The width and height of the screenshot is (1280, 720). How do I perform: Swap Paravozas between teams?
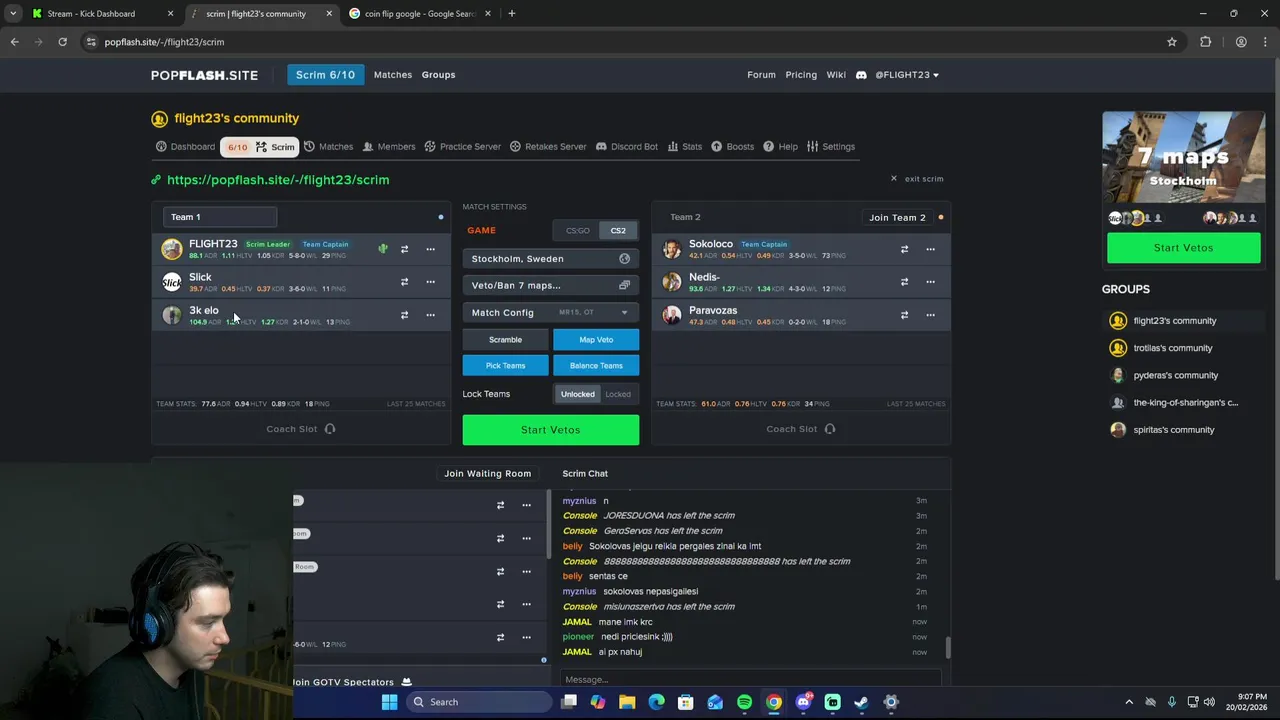coord(904,315)
